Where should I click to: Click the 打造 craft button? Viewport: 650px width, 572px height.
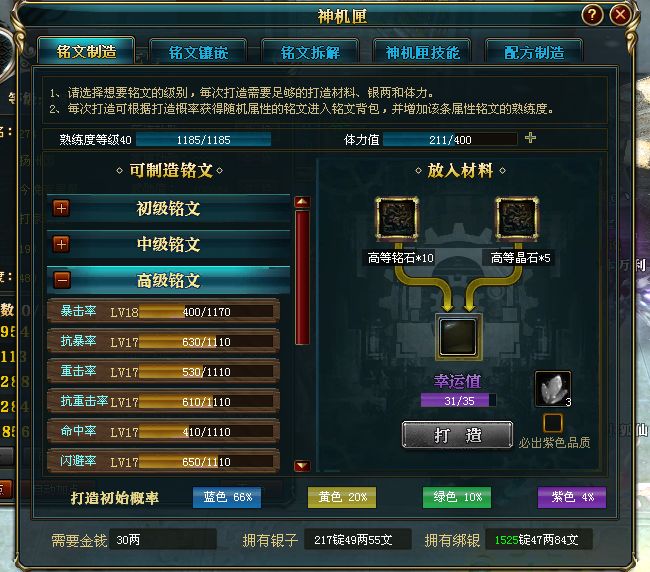pyautogui.click(x=458, y=435)
